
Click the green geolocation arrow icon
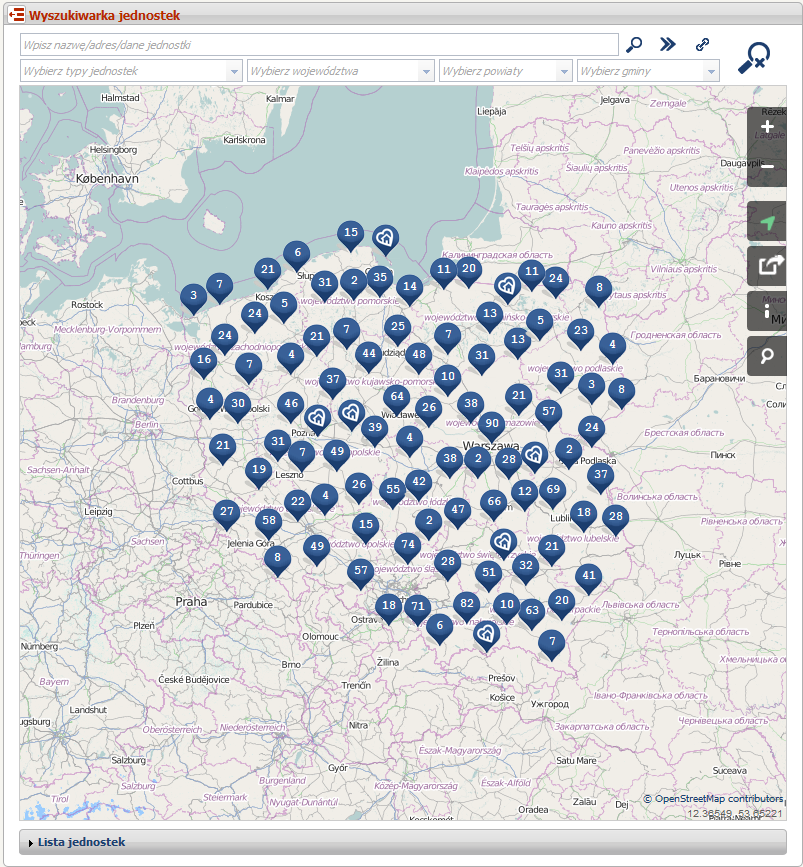tap(767, 222)
